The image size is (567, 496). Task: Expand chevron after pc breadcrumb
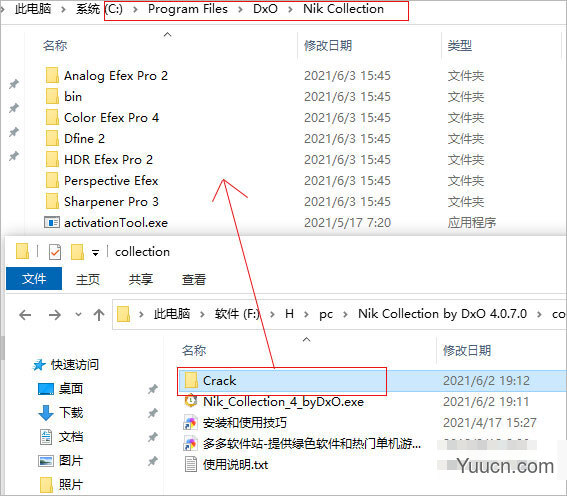[x=345, y=314]
